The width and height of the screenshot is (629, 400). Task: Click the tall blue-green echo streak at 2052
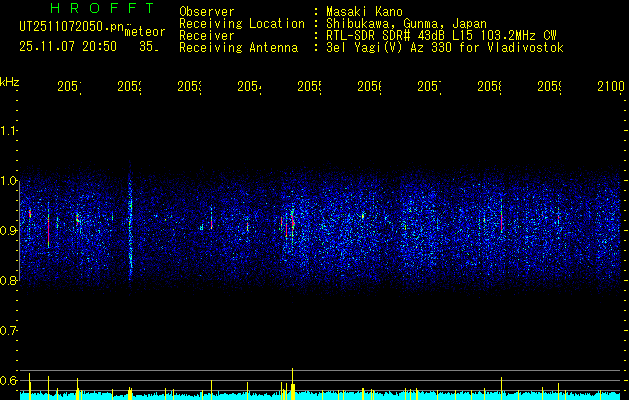(x=130, y=227)
